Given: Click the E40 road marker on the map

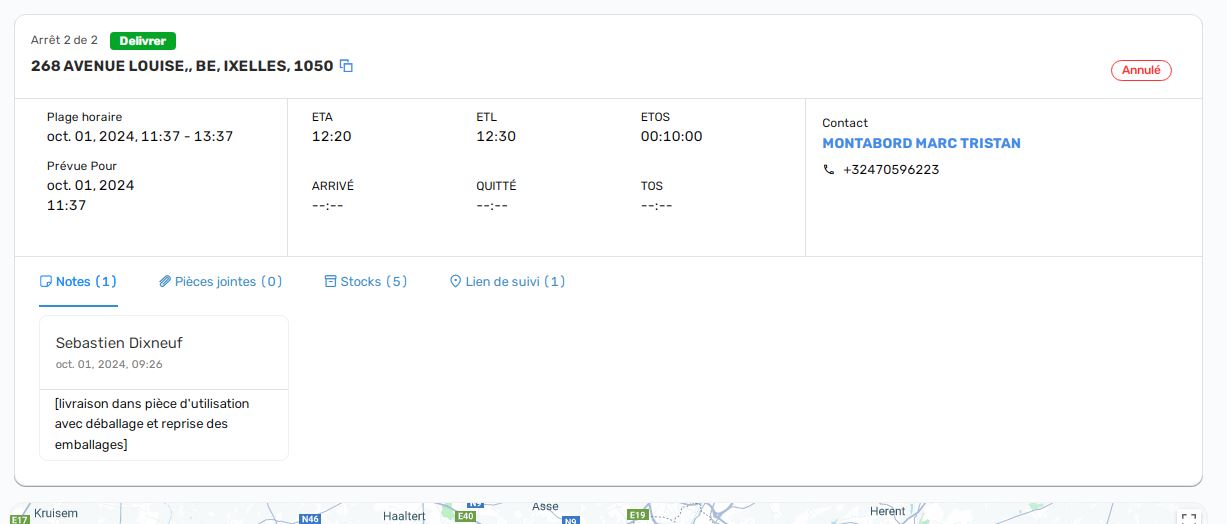Looking at the screenshot, I should [465, 516].
